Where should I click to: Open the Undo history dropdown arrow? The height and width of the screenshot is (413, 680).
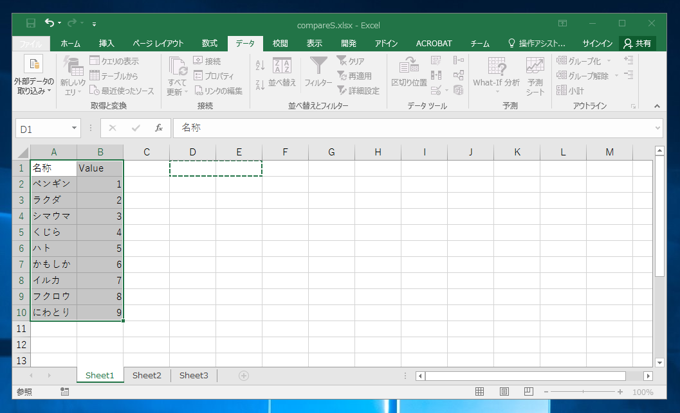tap(59, 23)
